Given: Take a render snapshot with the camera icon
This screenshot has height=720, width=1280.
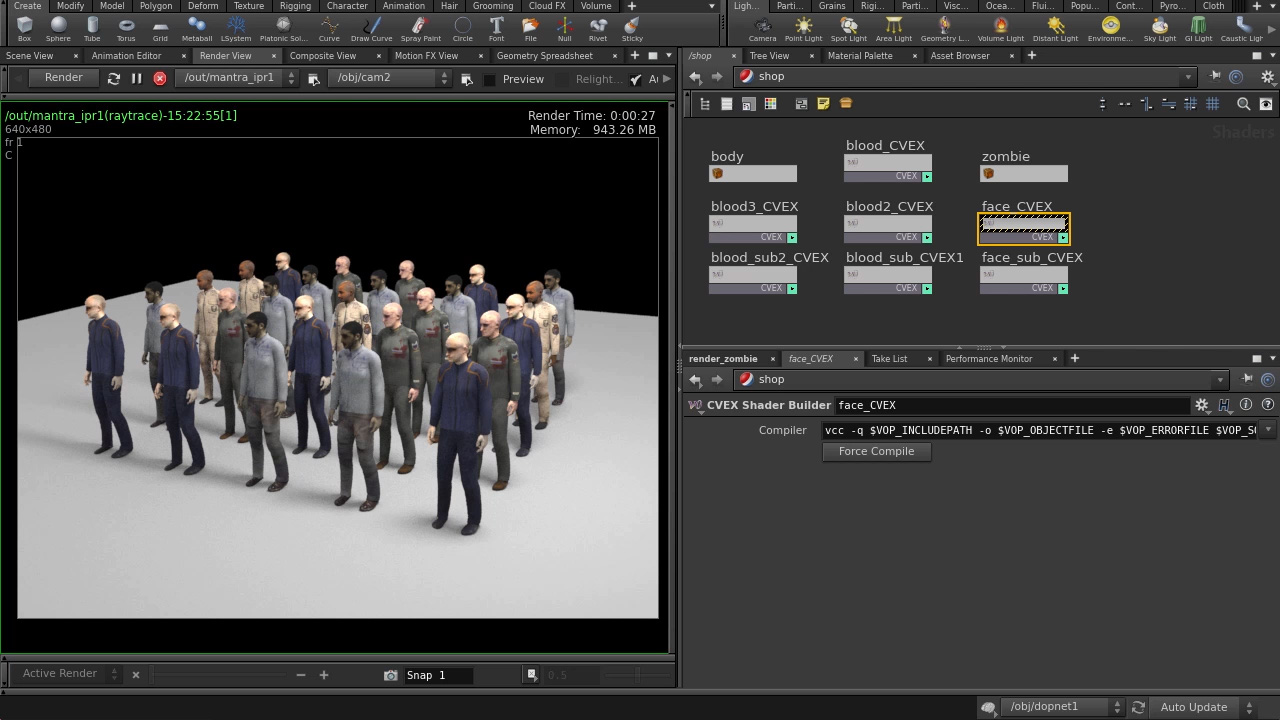Looking at the screenshot, I should (391, 675).
